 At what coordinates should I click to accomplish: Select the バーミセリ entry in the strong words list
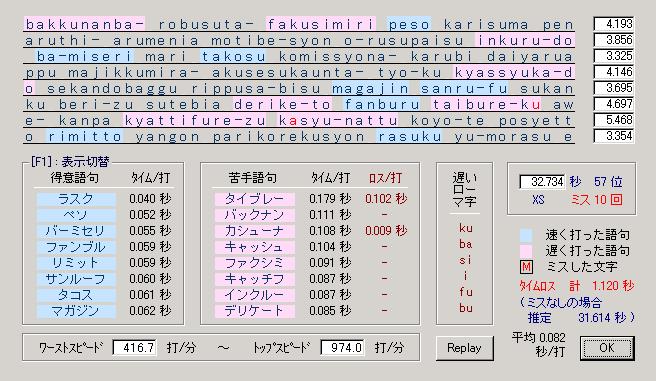pos(76,231)
